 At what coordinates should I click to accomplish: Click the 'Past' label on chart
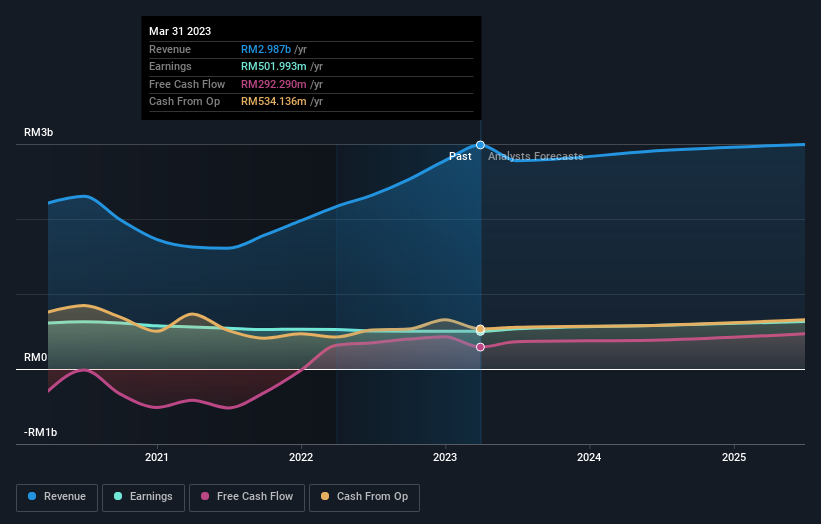coord(460,156)
